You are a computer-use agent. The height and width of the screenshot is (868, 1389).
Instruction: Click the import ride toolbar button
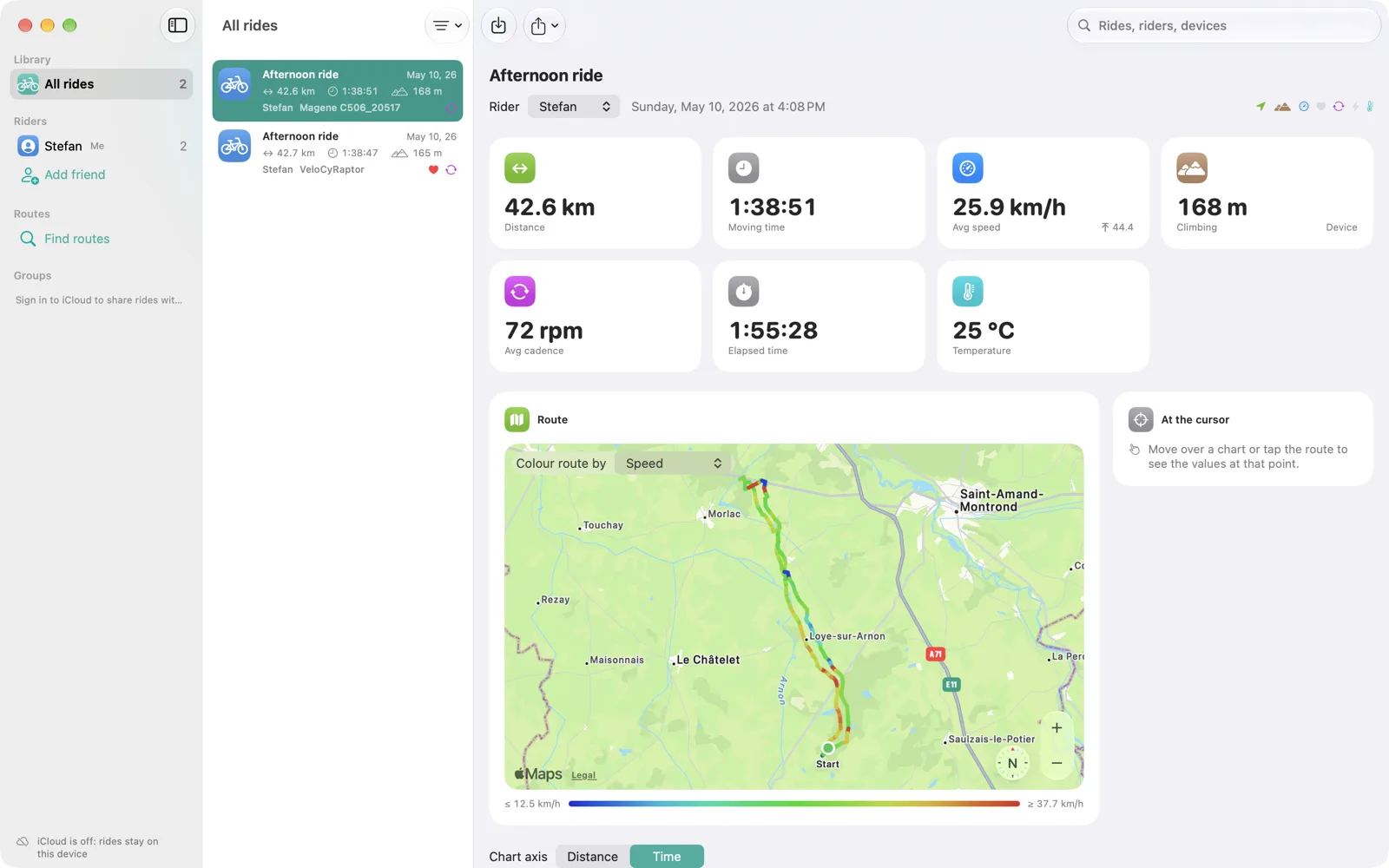(x=498, y=25)
